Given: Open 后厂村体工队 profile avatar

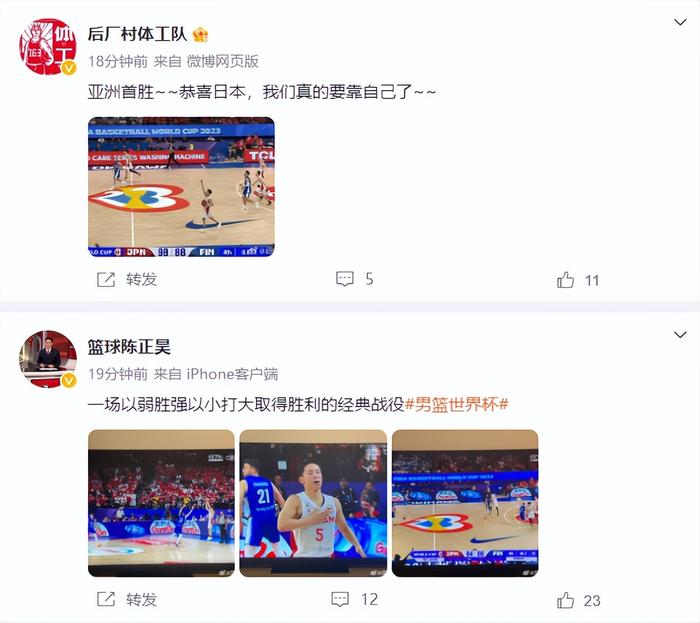Looking at the screenshot, I should (x=48, y=46).
